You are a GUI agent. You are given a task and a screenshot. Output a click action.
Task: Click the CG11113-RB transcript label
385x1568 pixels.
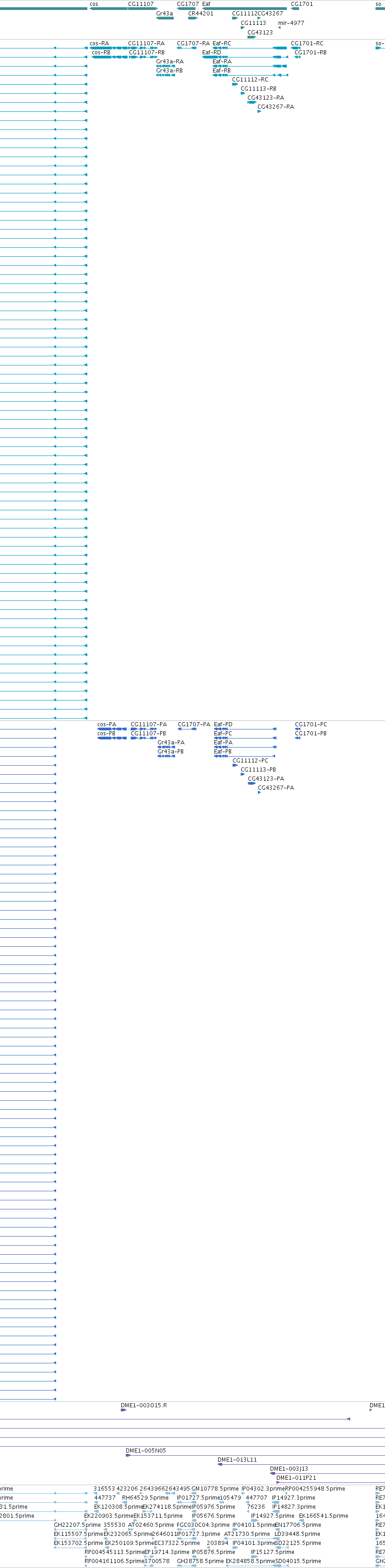pyautogui.click(x=258, y=89)
